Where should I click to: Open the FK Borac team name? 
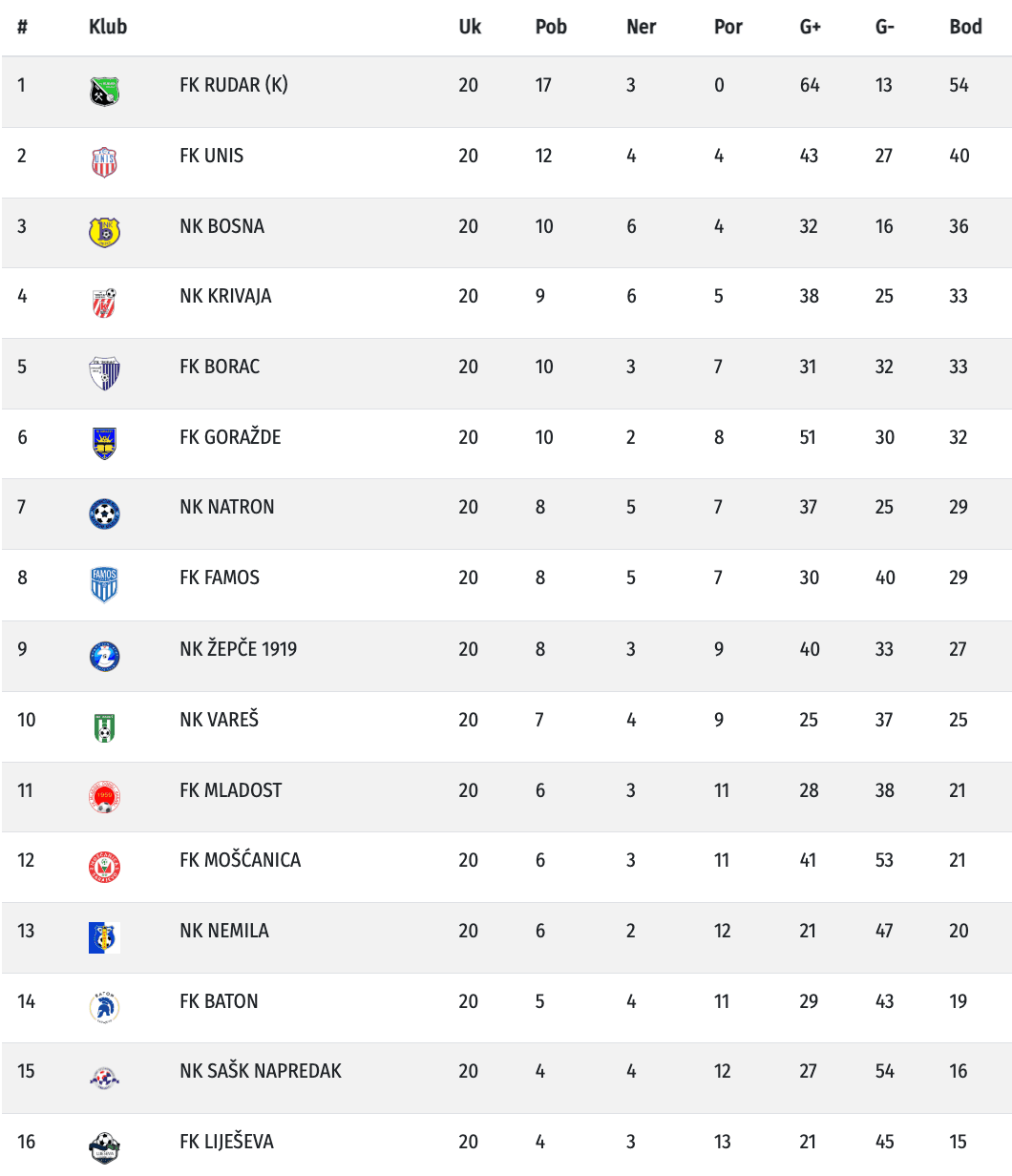coord(220,367)
